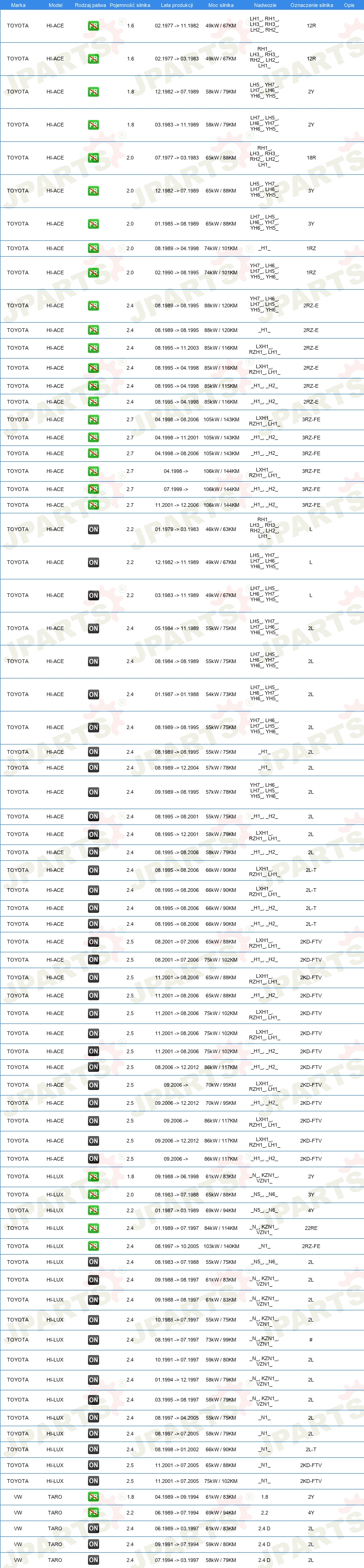364x1568 pixels.
Task: Click petrol icon in VW TARO 2.2 4Y row
Action: 93,1513
